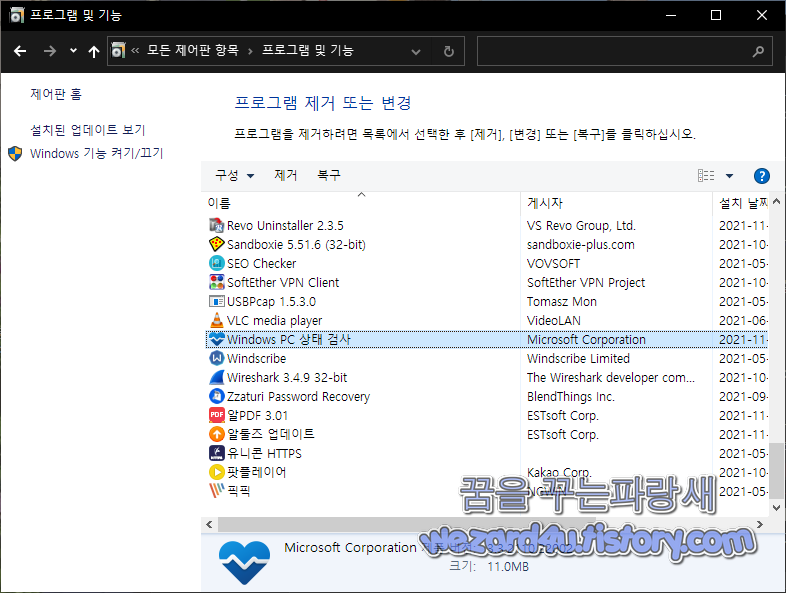Click the 유니콘 HTTPS icon
This screenshot has width=786, height=593.
(x=216, y=453)
